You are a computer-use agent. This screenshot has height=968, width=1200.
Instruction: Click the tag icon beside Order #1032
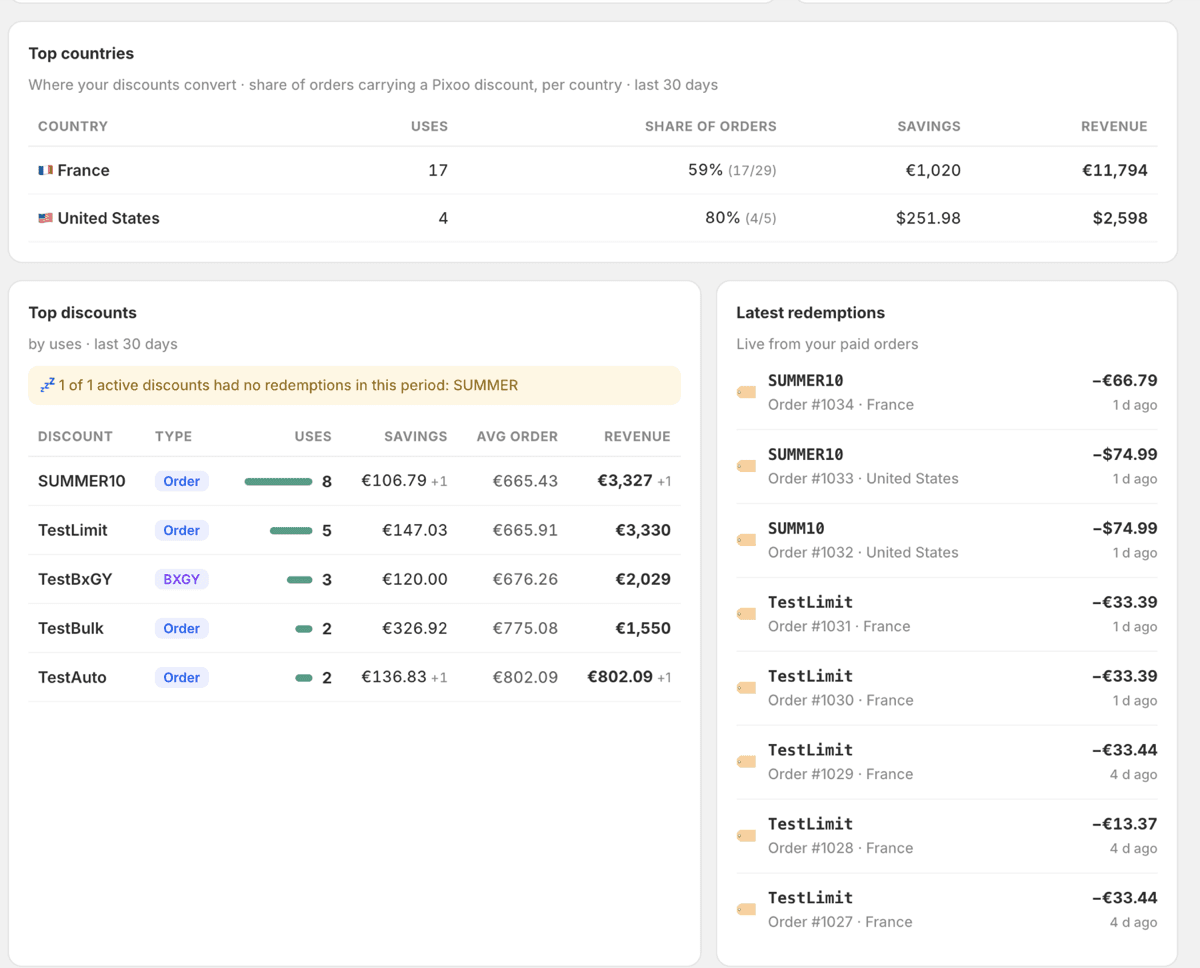[x=746, y=540]
